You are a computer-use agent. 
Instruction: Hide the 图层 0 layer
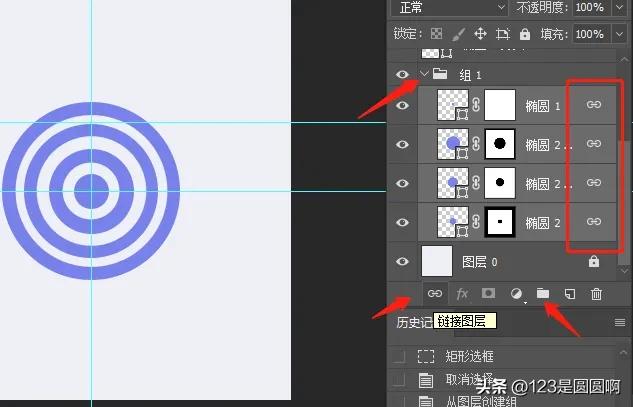click(402, 261)
